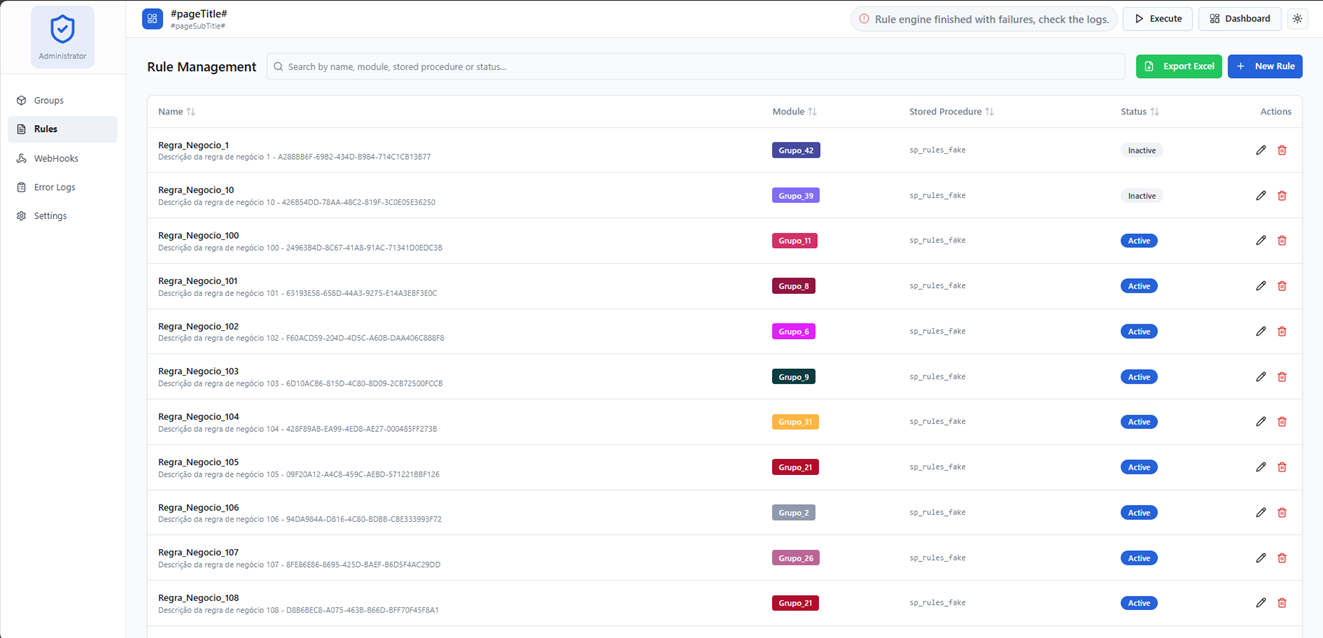
Task: Click the Grupo_31 module tag
Action: 795,422
